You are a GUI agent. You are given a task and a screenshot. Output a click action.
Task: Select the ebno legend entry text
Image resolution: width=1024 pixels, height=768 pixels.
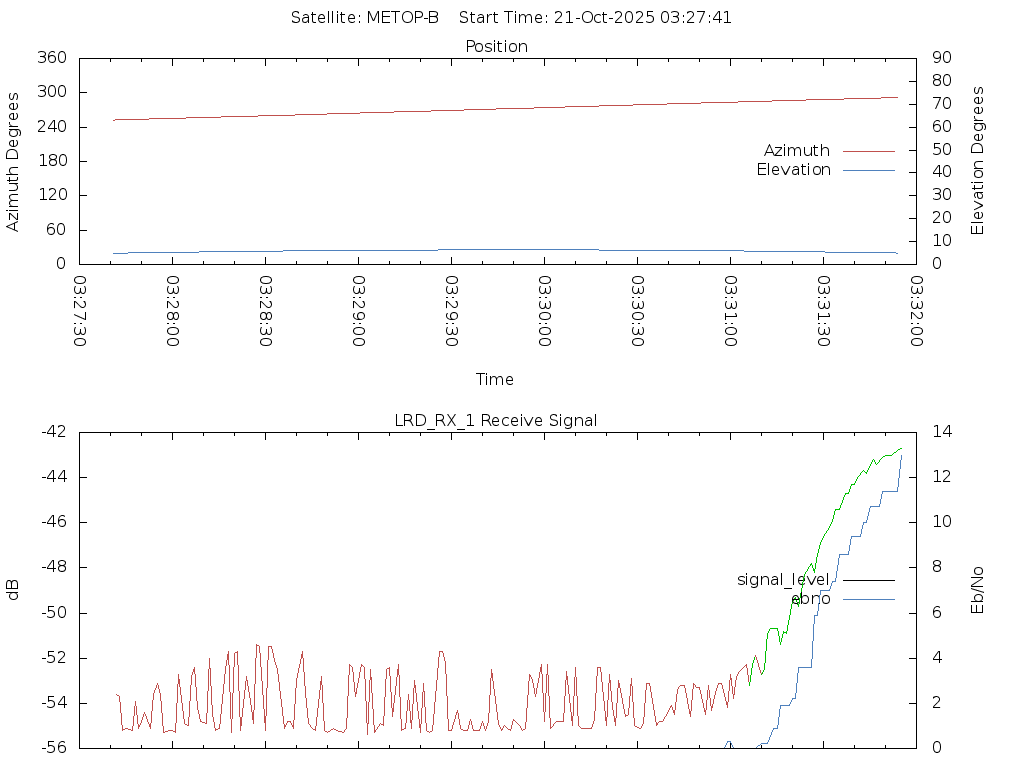(x=810, y=599)
